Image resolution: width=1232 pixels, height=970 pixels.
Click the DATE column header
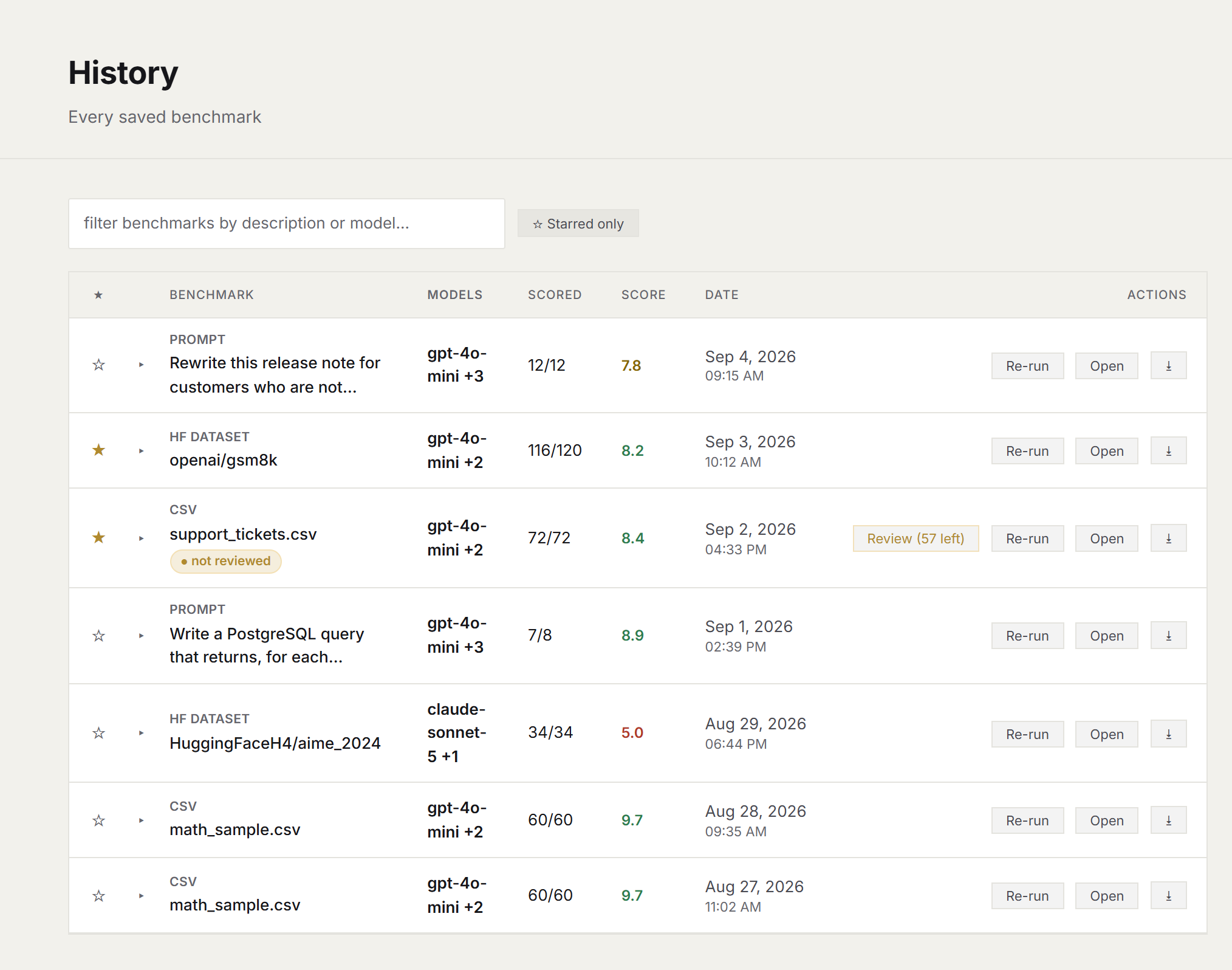click(722, 295)
